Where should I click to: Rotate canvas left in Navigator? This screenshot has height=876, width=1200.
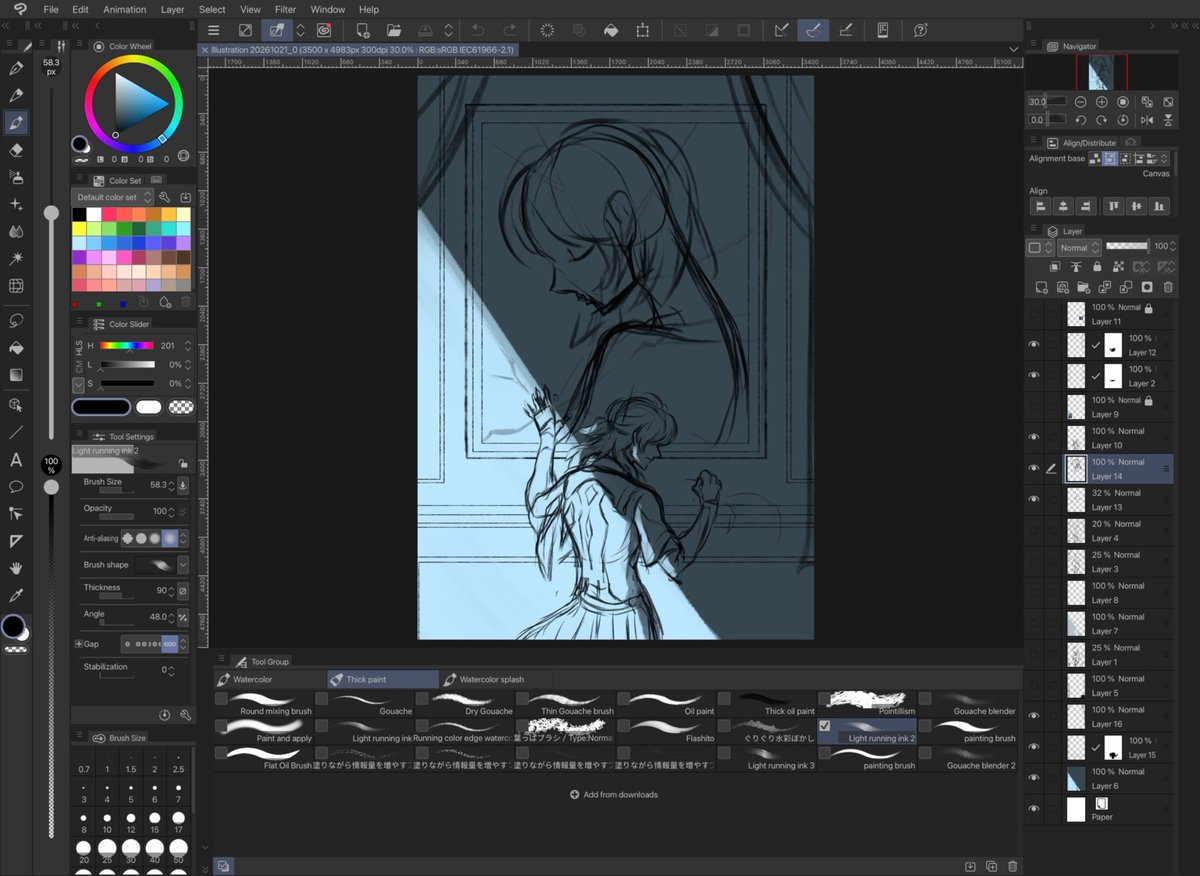pos(1081,120)
